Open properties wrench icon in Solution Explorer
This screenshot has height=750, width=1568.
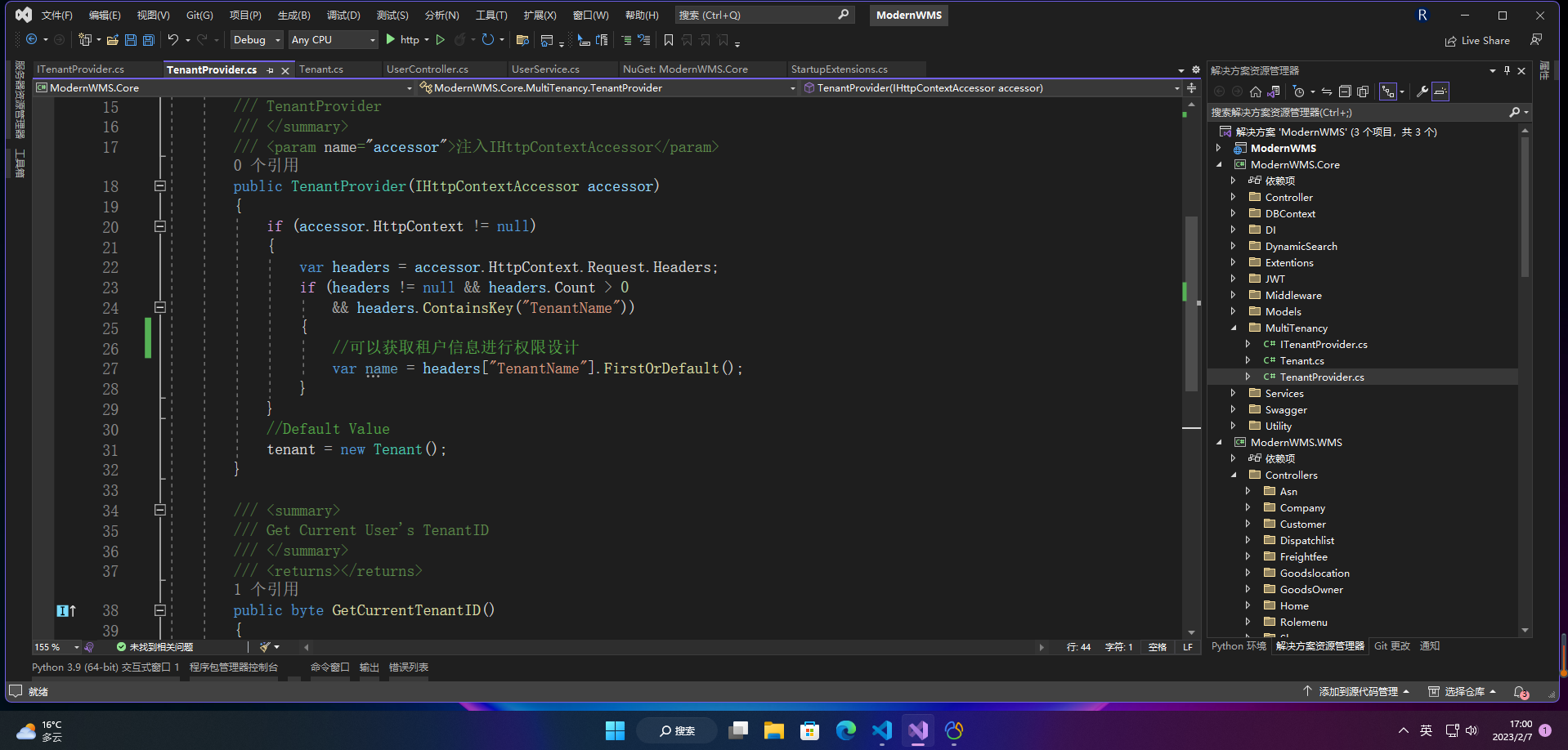point(1422,92)
